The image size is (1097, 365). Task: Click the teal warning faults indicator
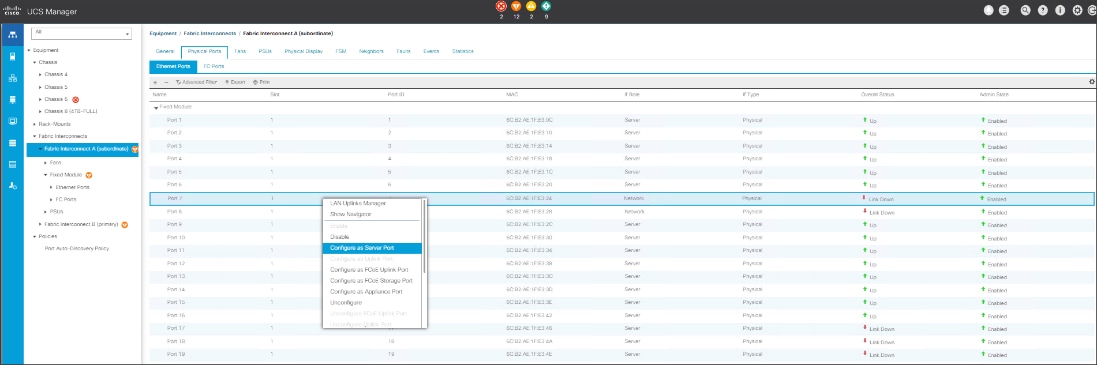pyautogui.click(x=546, y=6)
